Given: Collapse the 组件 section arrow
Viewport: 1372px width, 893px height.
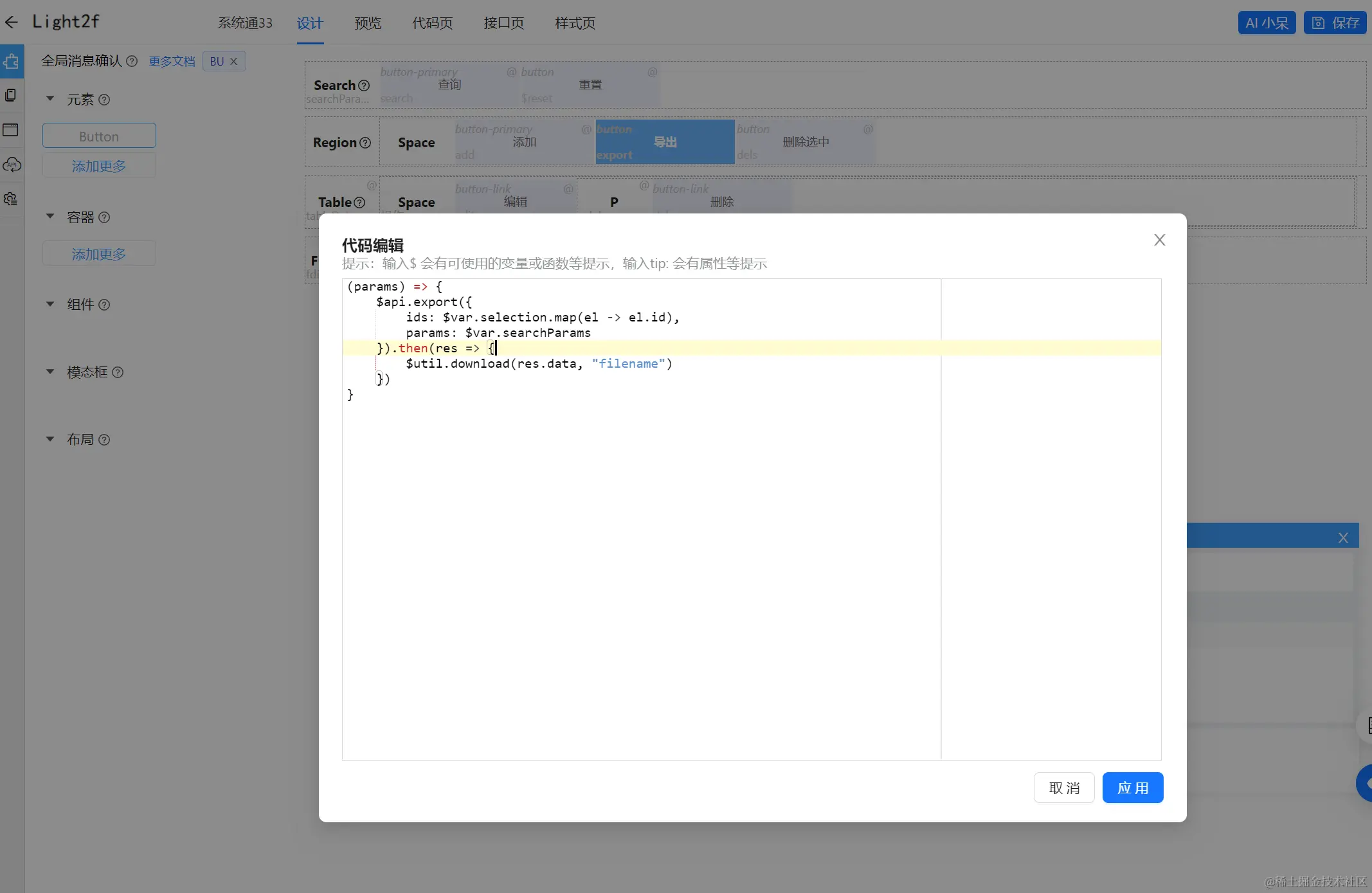Looking at the screenshot, I should [x=50, y=304].
